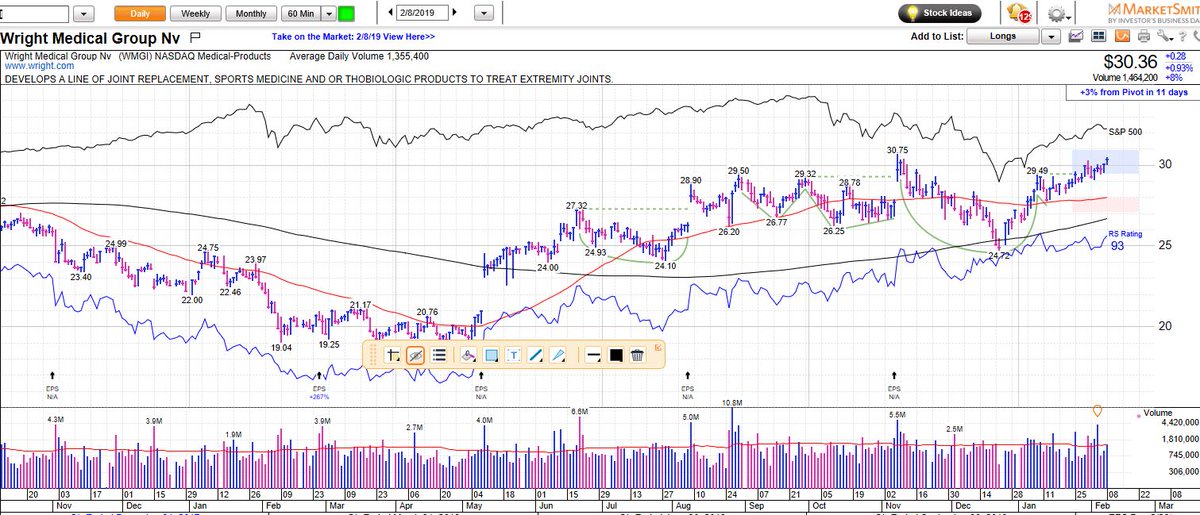Click the 24.72 low price label

click(999, 256)
